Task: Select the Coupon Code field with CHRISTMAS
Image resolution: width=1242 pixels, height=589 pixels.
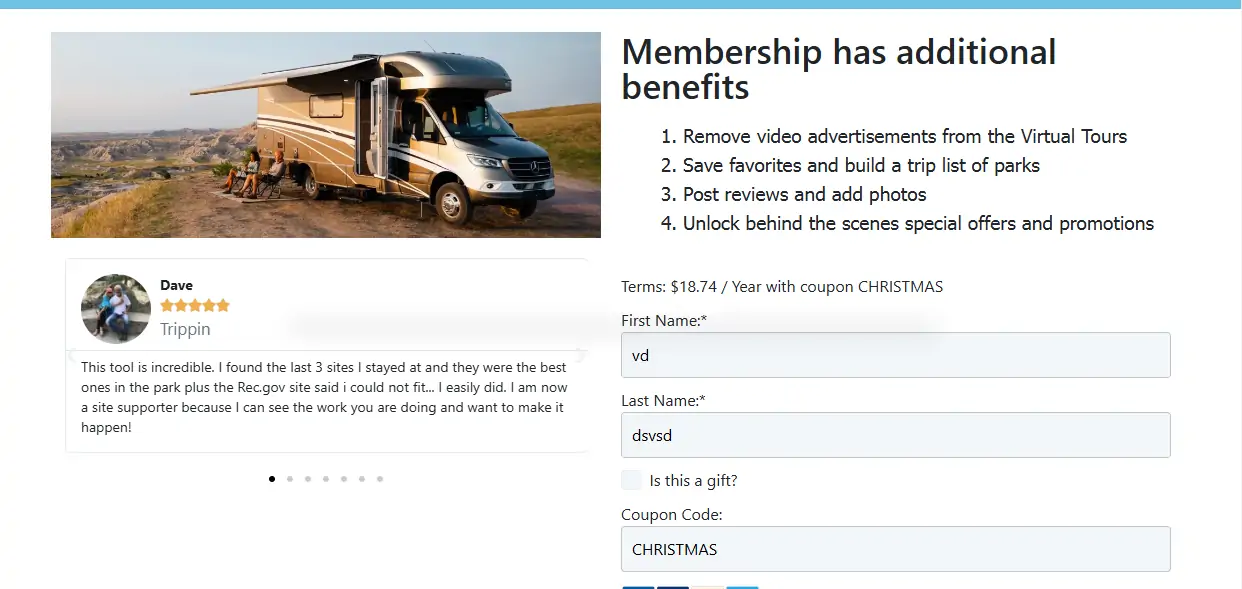Action: pos(896,549)
